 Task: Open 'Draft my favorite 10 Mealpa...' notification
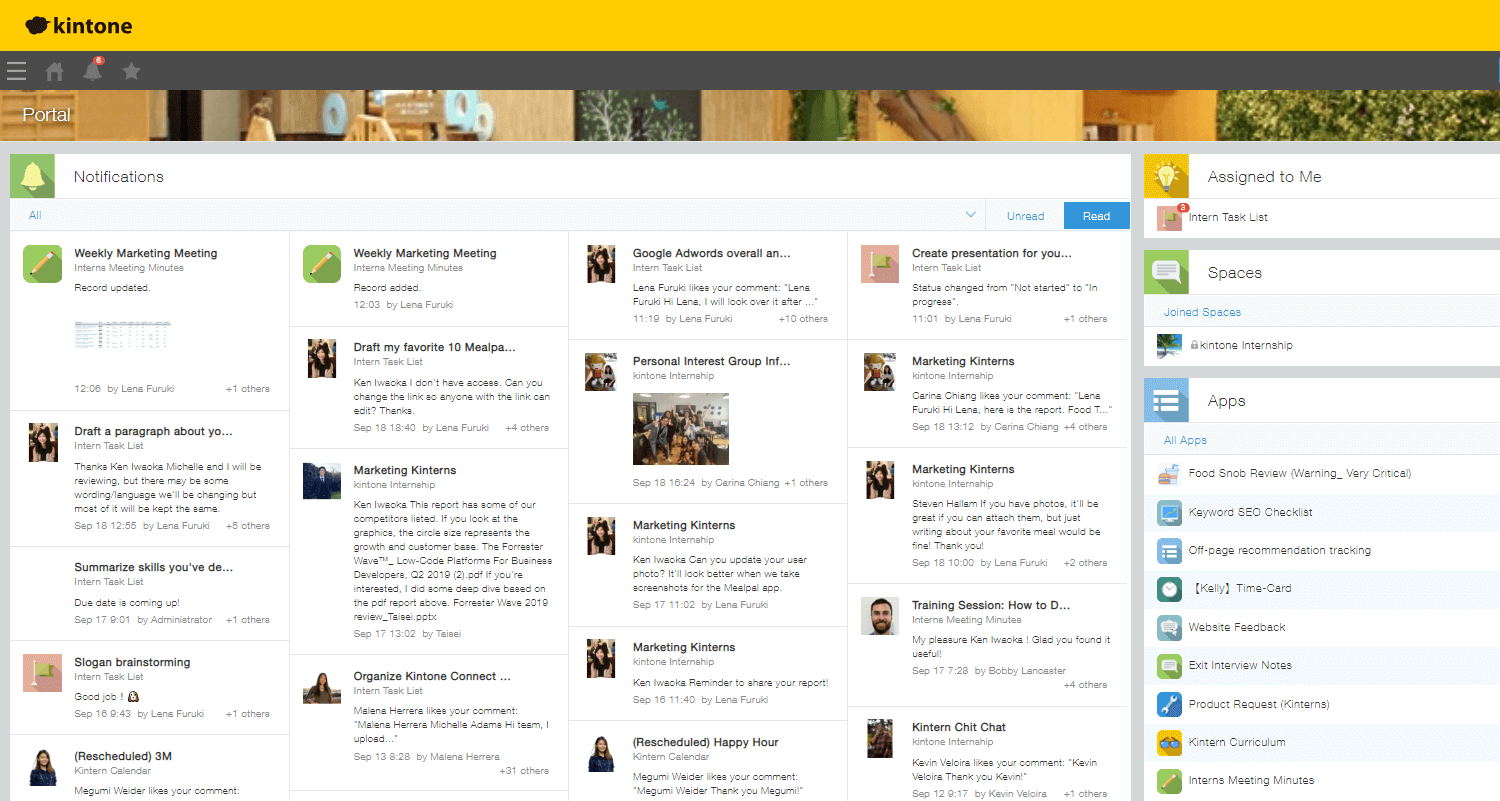point(435,347)
